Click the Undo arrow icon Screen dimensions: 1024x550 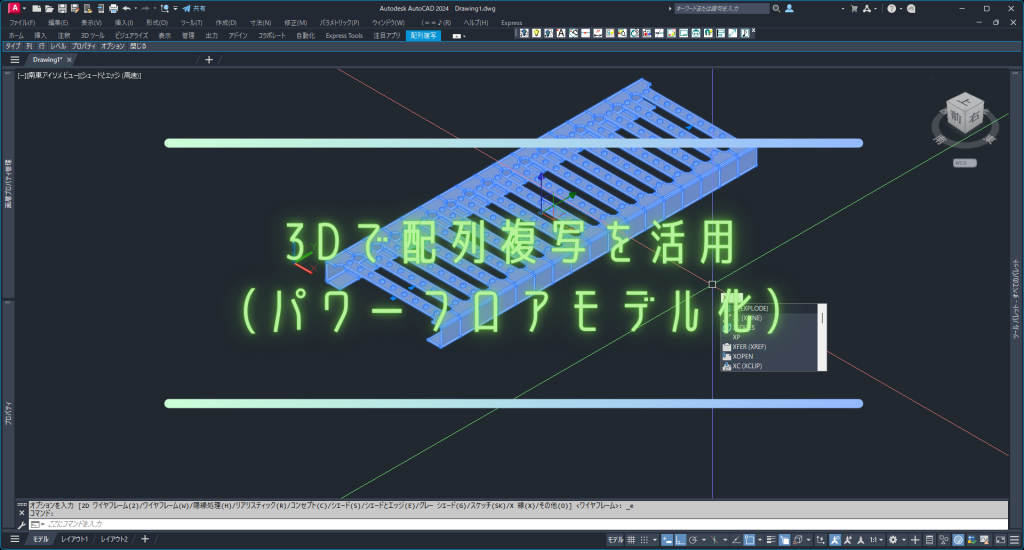pos(127,8)
